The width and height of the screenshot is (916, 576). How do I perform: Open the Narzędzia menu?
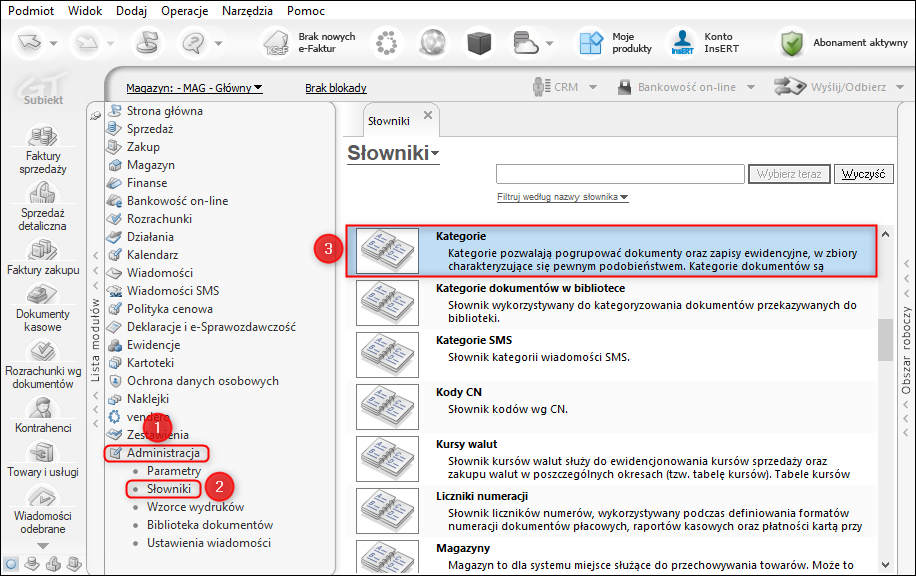pyautogui.click(x=247, y=11)
